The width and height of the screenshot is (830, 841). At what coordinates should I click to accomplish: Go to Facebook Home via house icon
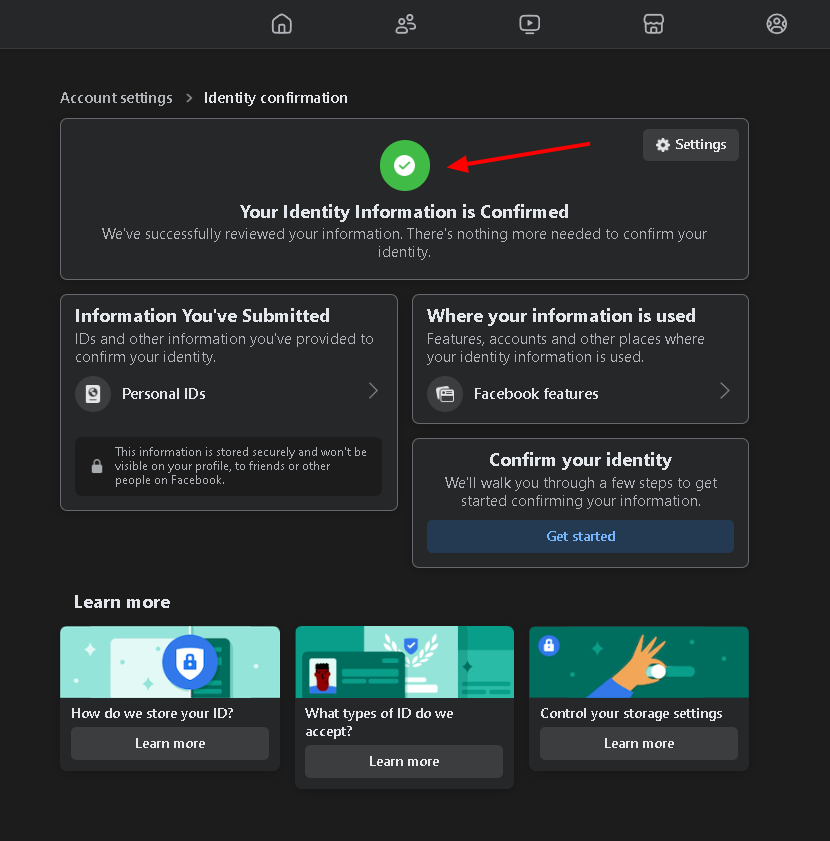pos(282,24)
